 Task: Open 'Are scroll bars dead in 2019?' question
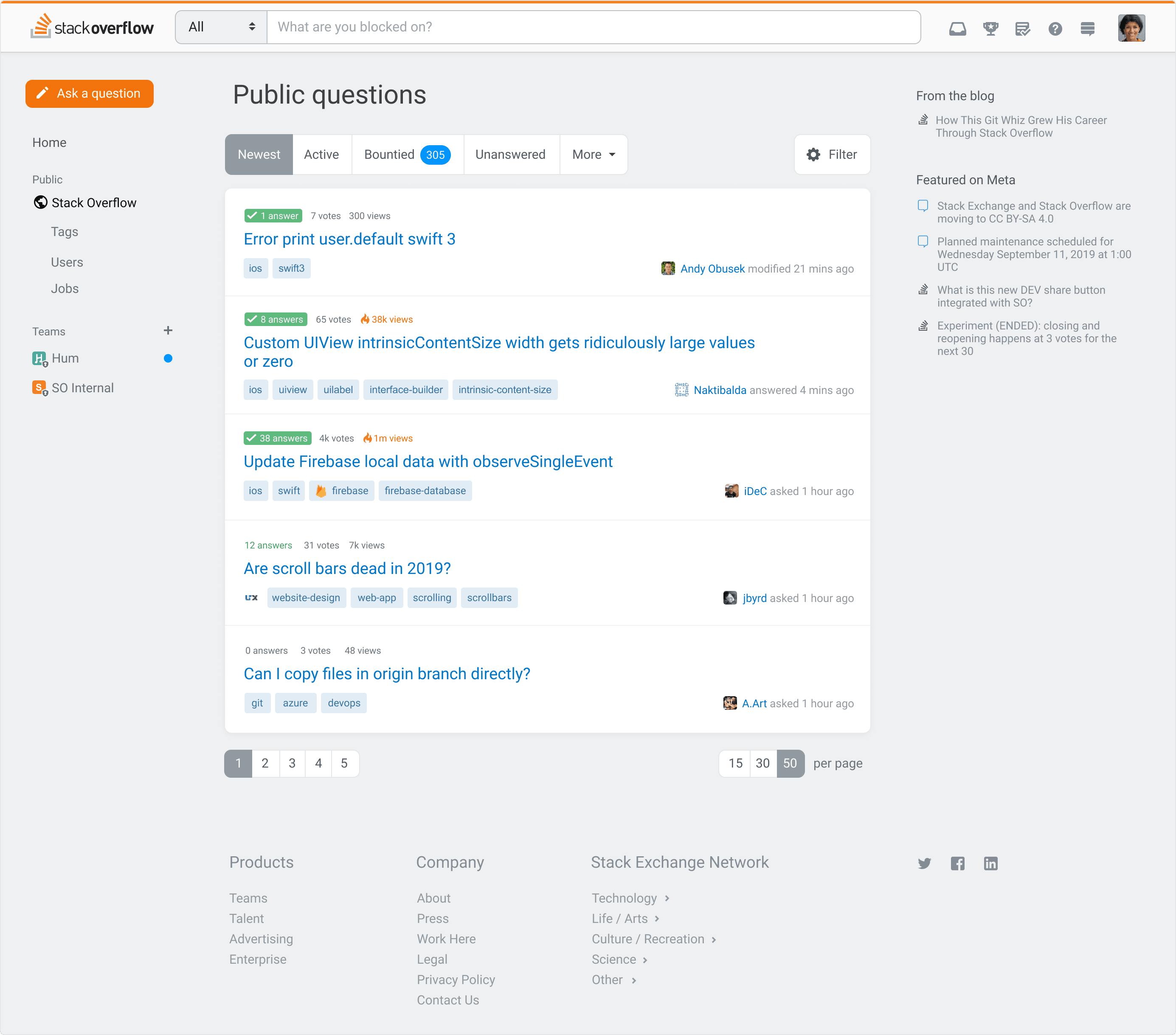pyautogui.click(x=347, y=568)
